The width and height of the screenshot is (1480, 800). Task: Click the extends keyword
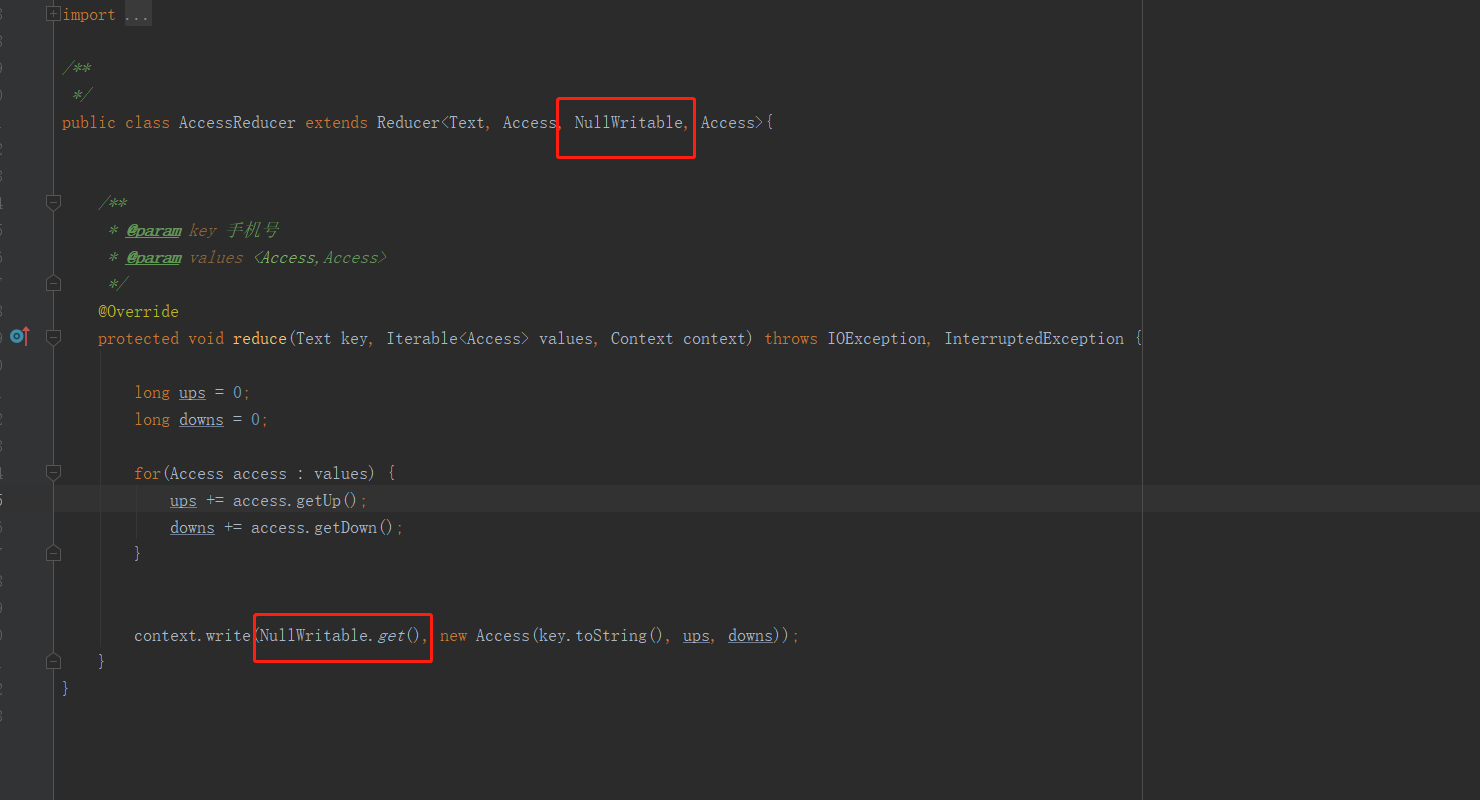point(336,123)
